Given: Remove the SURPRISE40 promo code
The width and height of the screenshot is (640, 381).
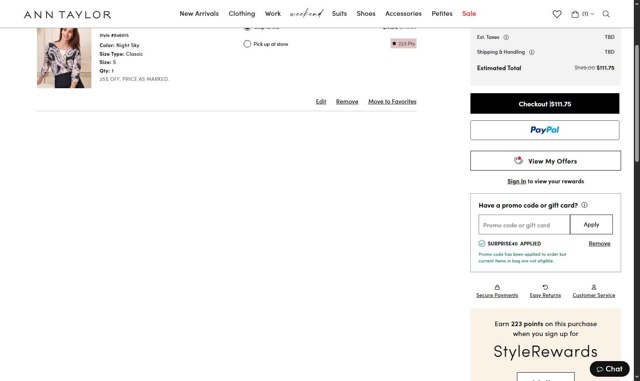Looking at the screenshot, I should tap(599, 243).
